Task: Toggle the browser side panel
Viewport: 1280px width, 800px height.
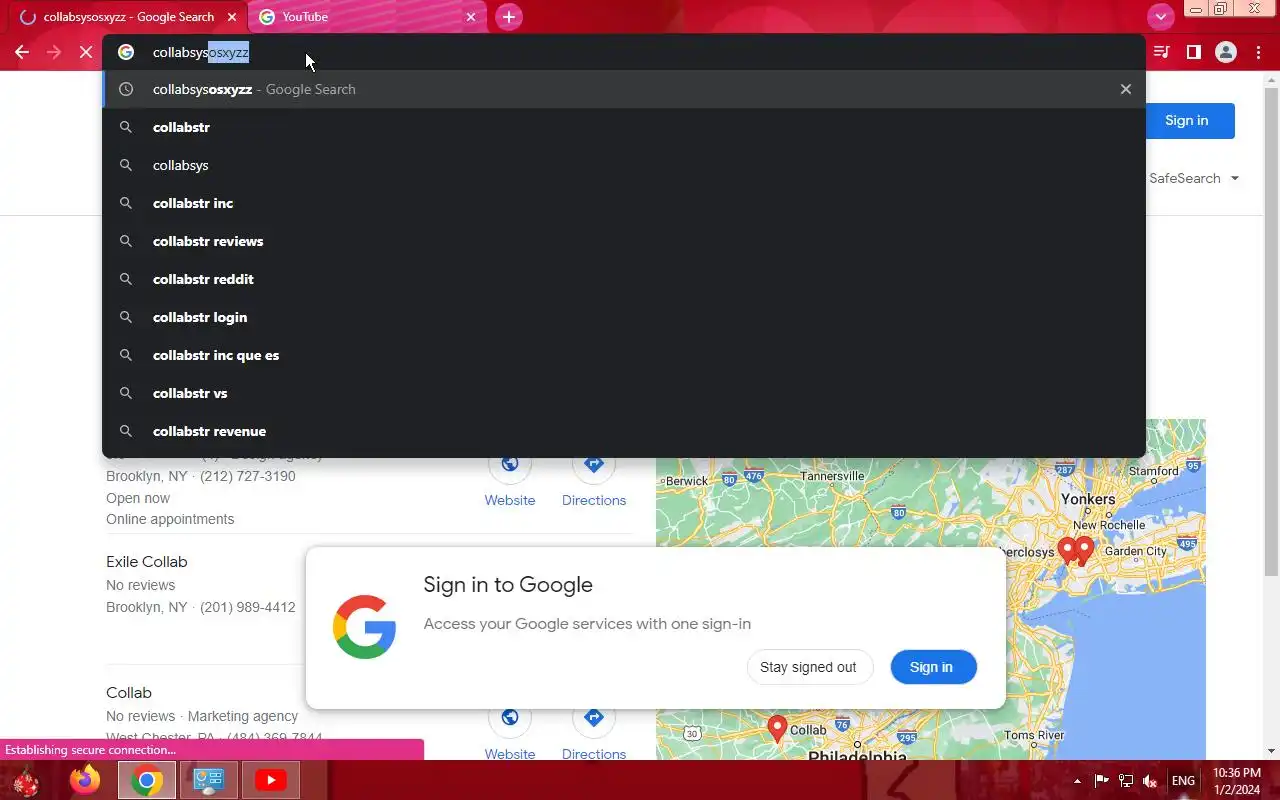Action: tap(1193, 52)
